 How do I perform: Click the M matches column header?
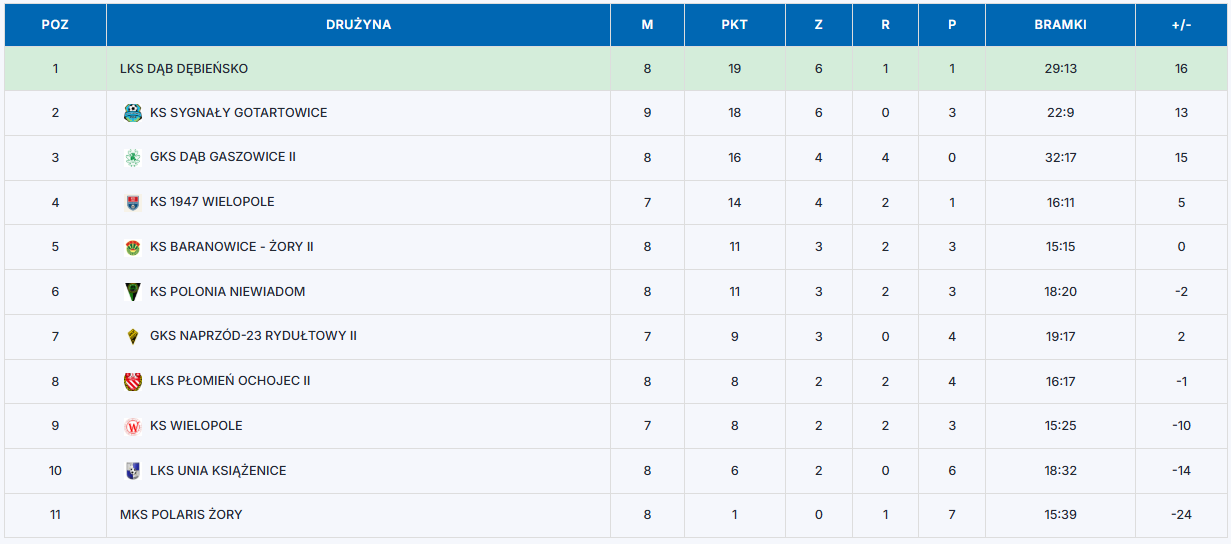647,25
